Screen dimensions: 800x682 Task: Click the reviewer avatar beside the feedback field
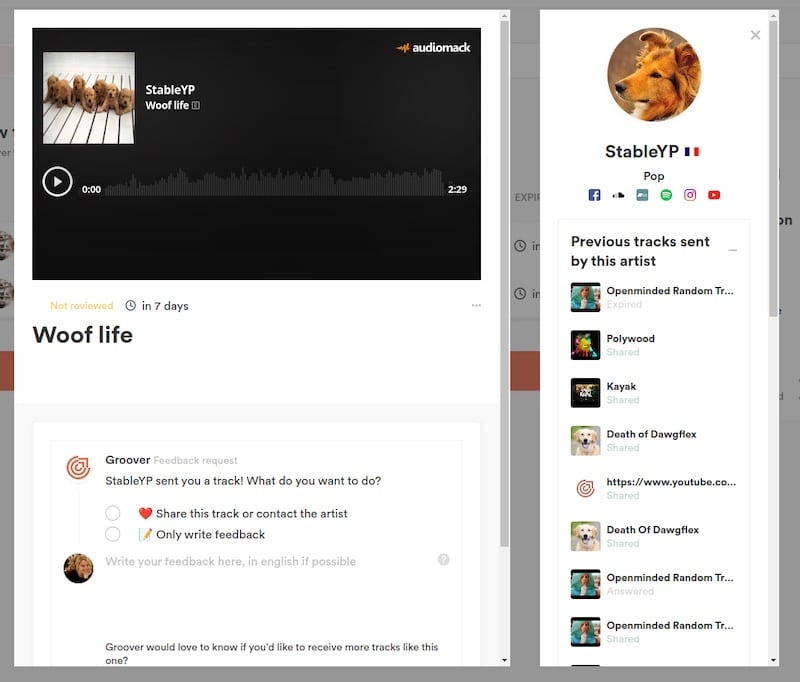tap(79, 568)
